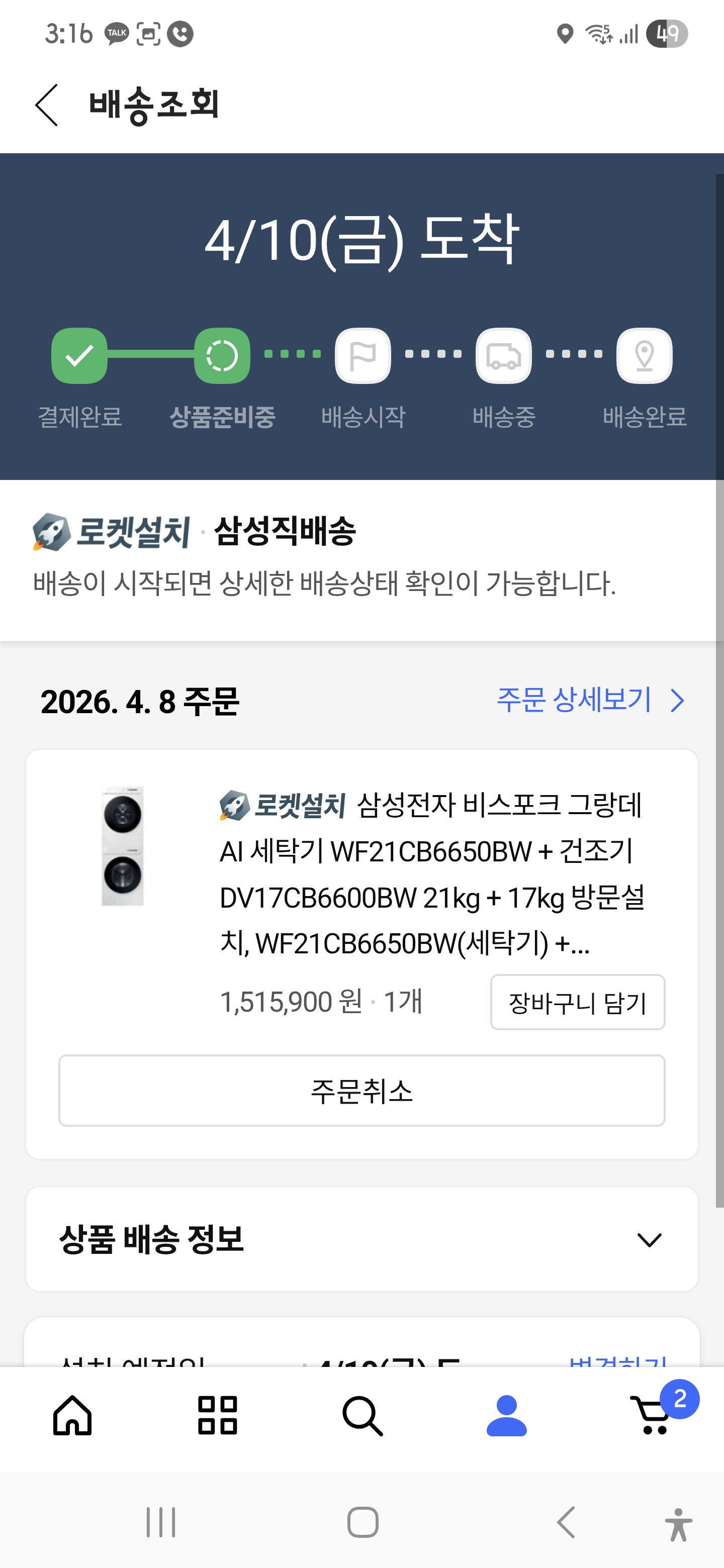Tap the 배송중 truck step icon

click(x=504, y=355)
